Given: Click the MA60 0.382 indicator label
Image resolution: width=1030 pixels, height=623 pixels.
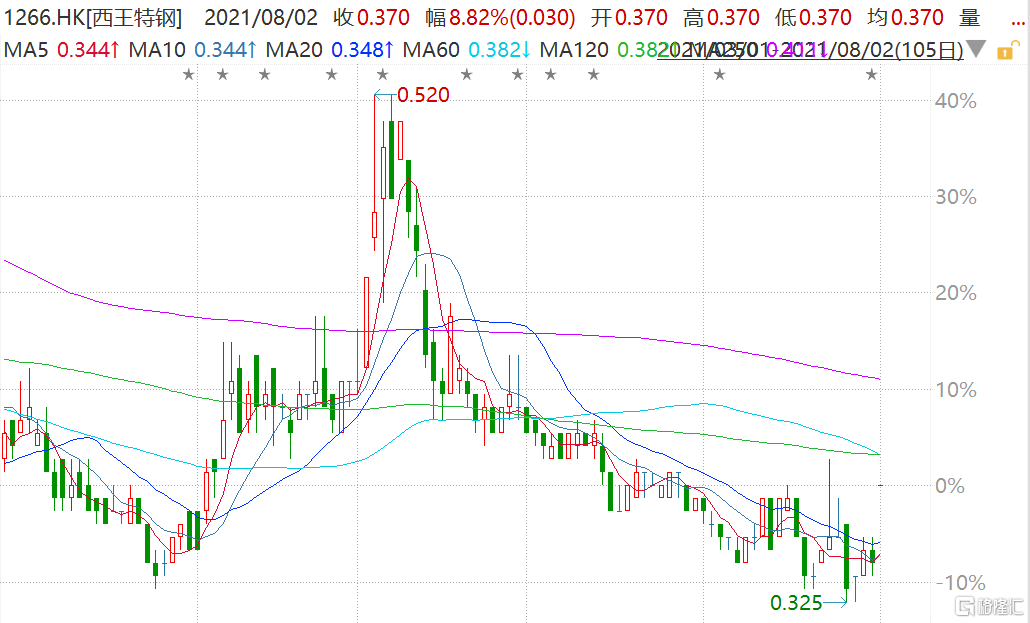Looking at the screenshot, I should click(x=466, y=49).
